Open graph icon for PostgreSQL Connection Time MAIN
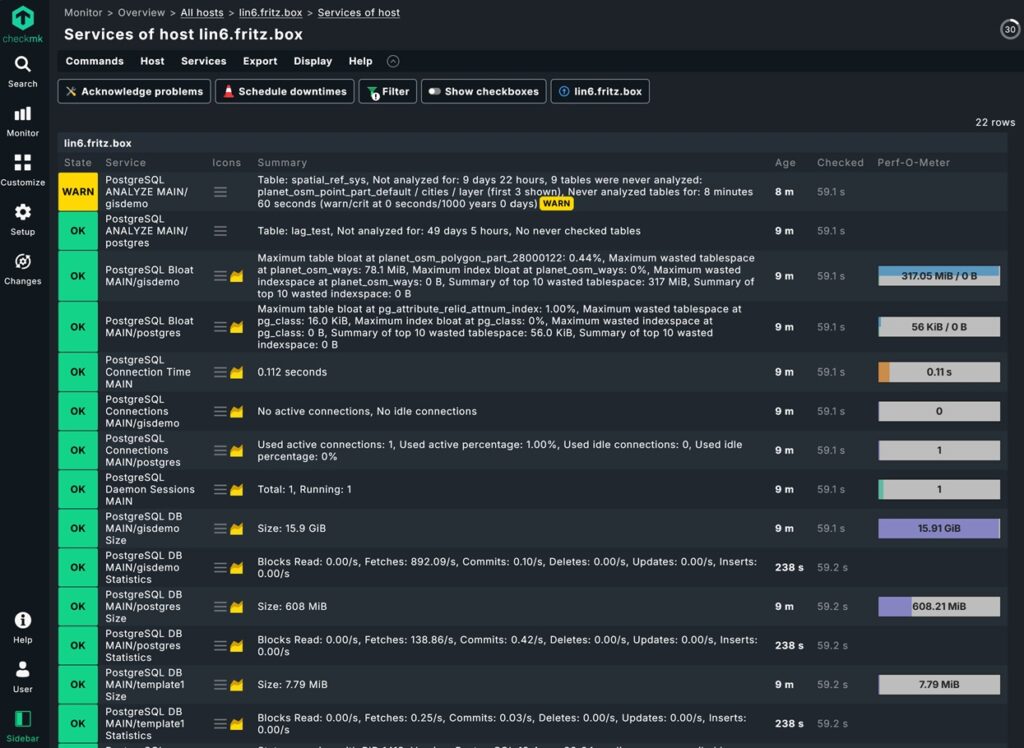 point(236,372)
